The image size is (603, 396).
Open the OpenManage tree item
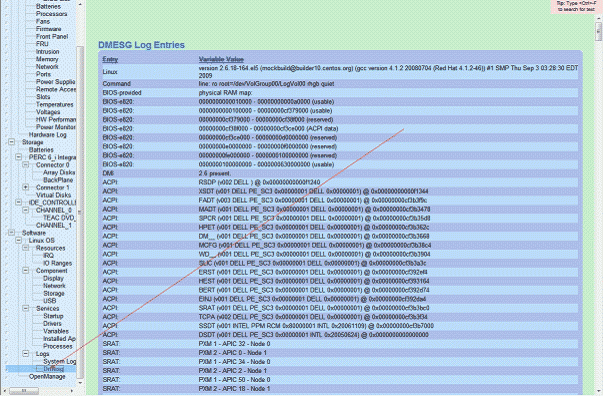coord(47,376)
